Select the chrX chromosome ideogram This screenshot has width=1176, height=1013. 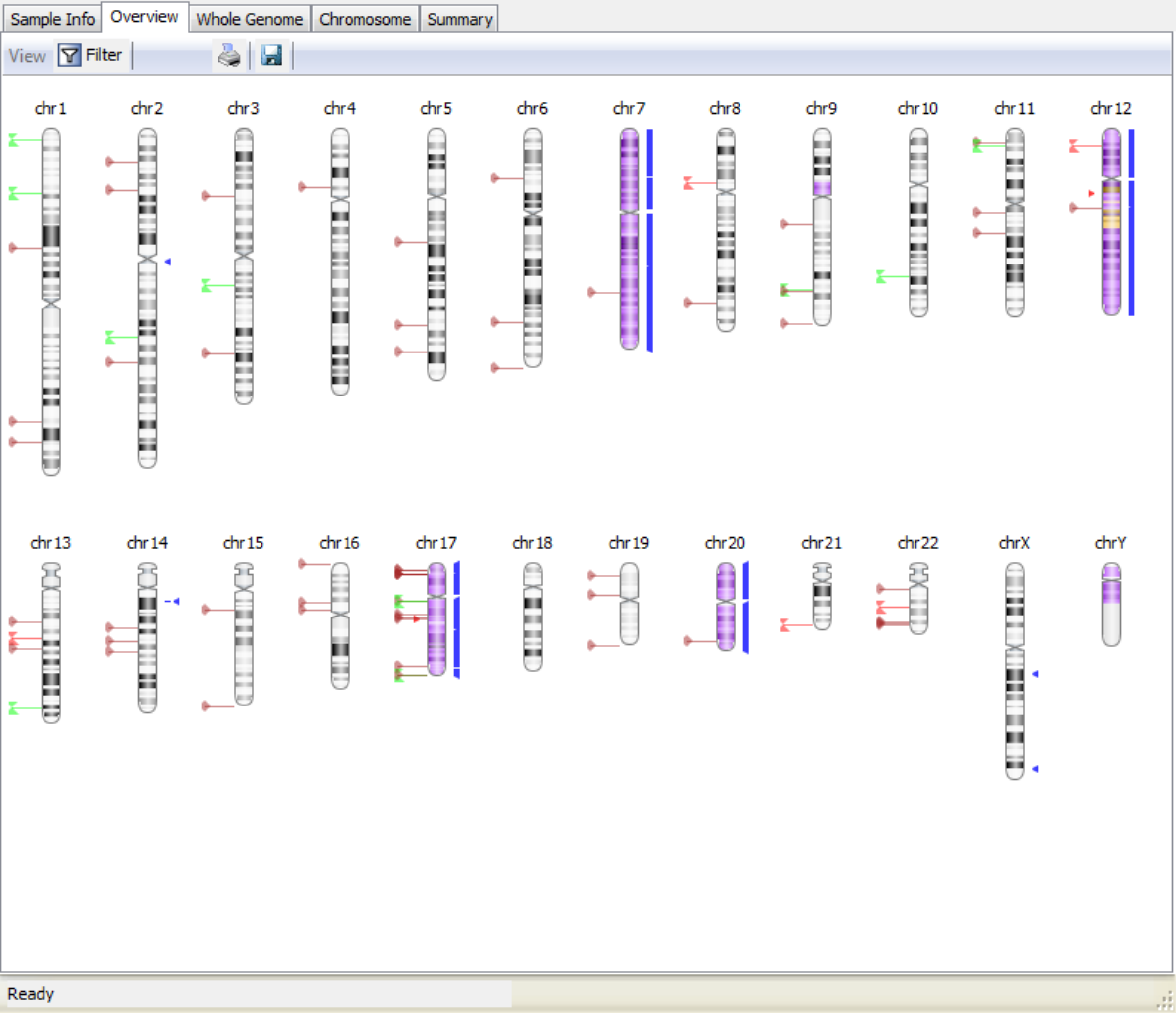click(1014, 670)
